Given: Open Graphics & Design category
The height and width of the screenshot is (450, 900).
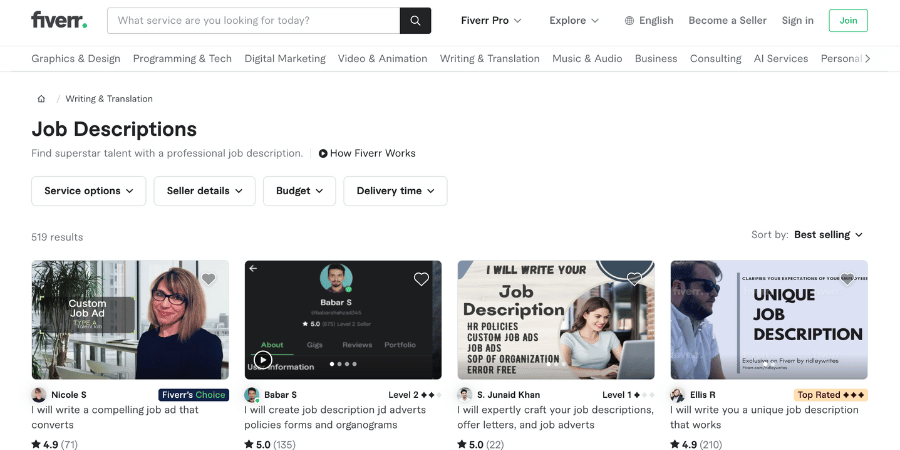Looking at the screenshot, I should click(x=76, y=59).
